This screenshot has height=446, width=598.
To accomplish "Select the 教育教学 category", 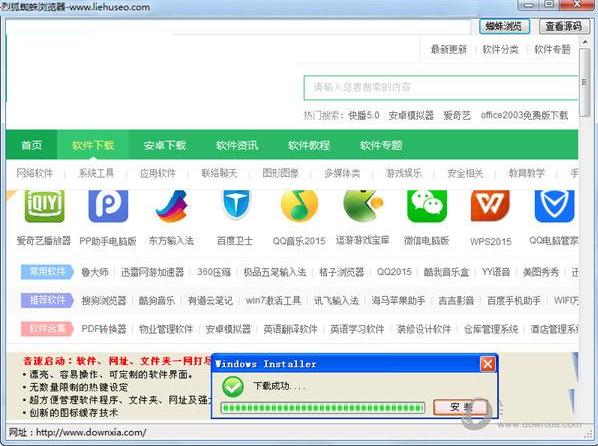I will click(526, 173).
